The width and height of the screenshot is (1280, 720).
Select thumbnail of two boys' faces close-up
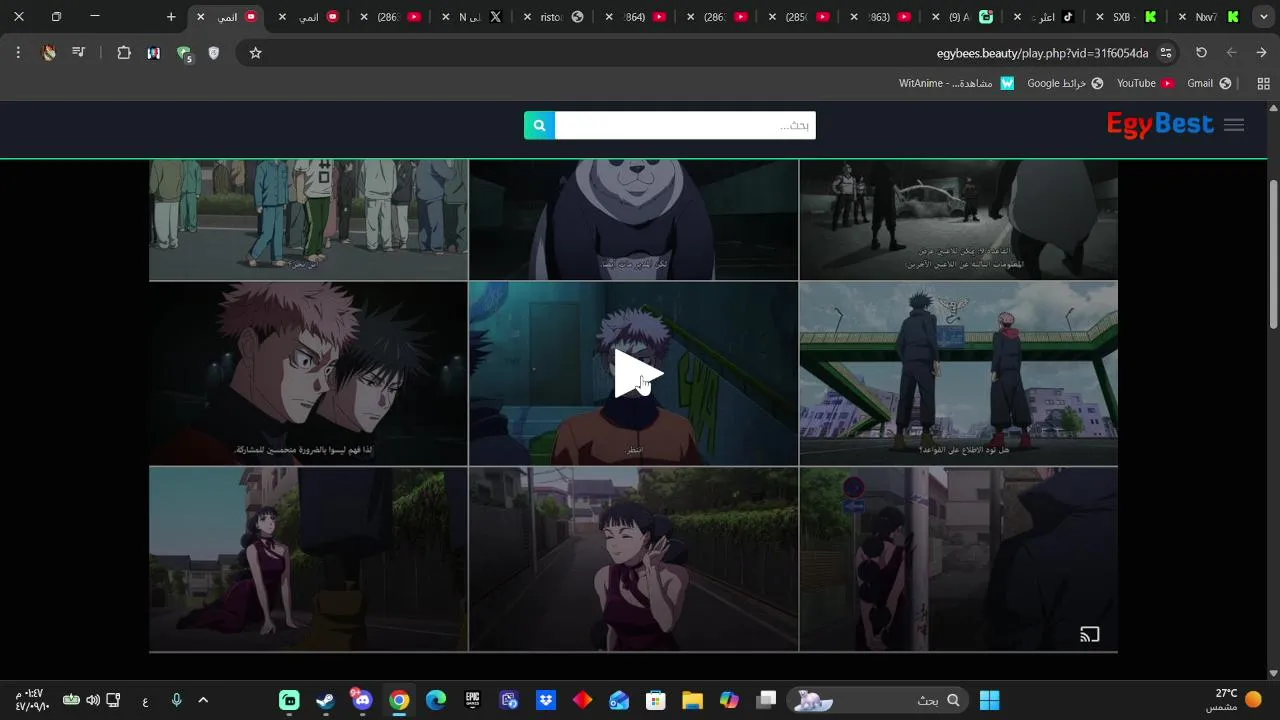pos(308,373)
